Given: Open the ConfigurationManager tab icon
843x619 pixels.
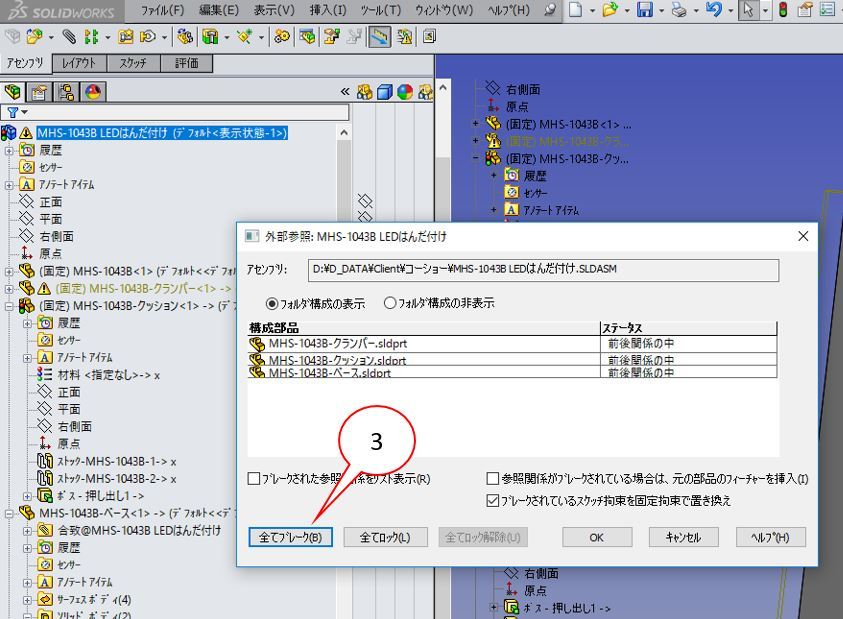Looking at the screenshot, I should [x=66, y=92].
